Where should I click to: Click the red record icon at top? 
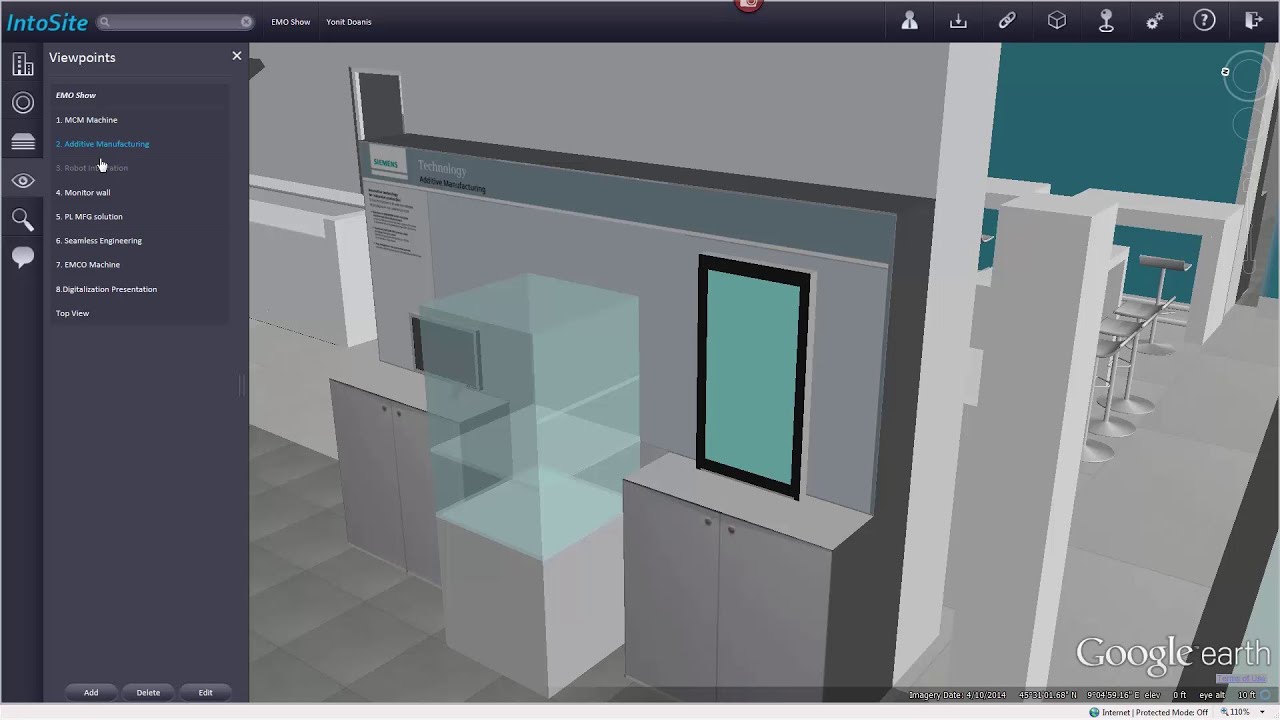[749, 5]
